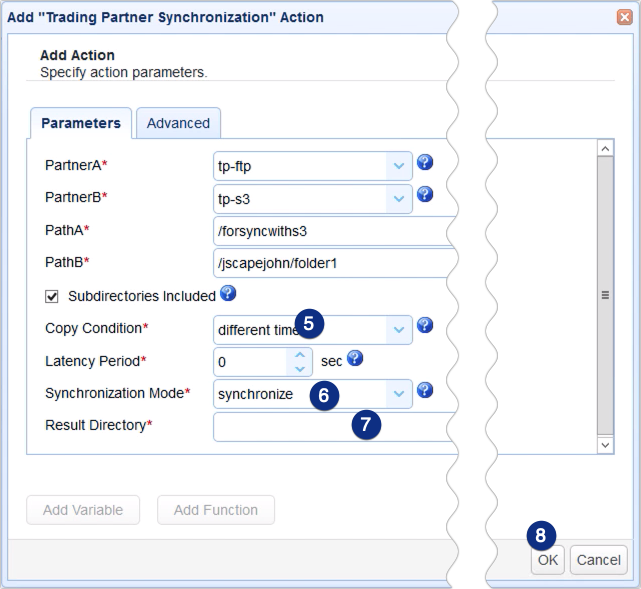Click help icon next to PartnerB dropdown
The width and height of the screenshot is (641, 589).
point(424,195)
